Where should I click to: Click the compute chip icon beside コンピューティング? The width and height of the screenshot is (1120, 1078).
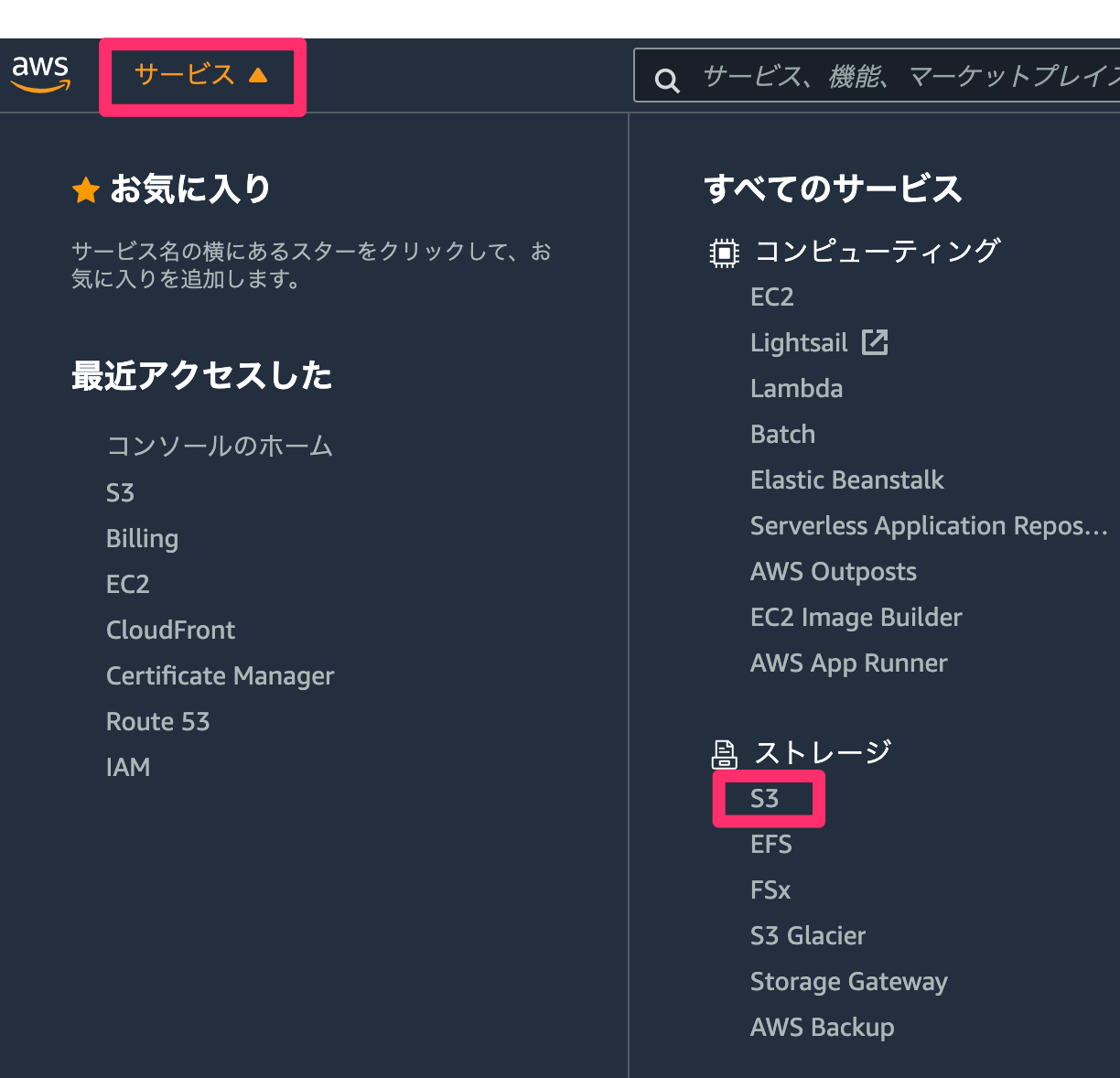[724, 253]
